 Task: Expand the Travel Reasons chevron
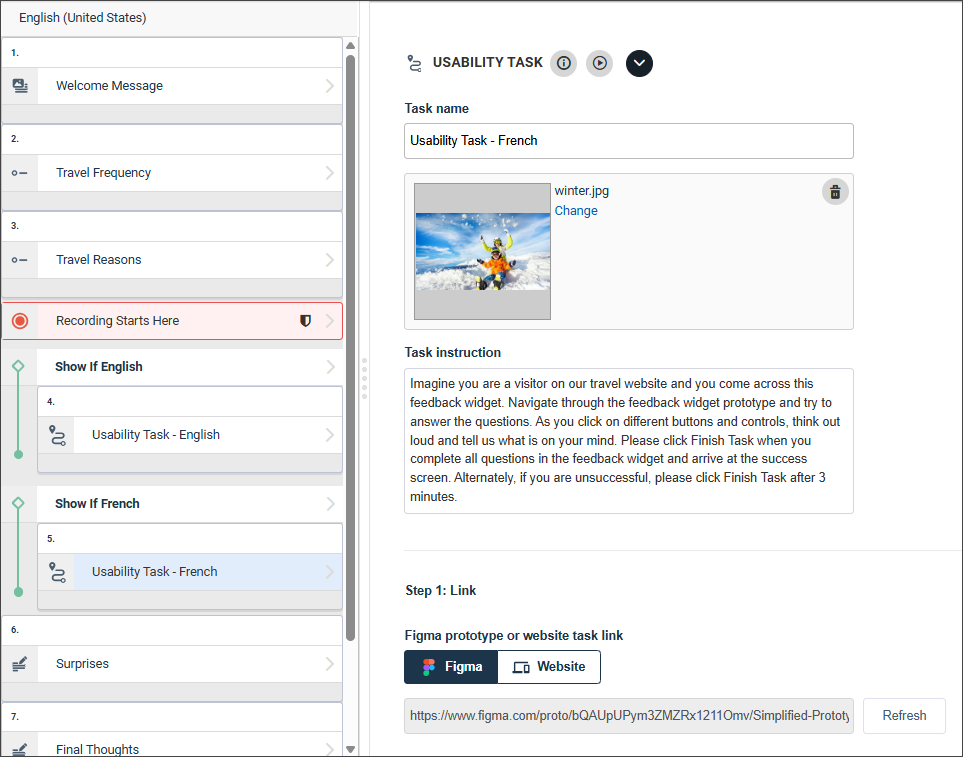coord(330,260)
